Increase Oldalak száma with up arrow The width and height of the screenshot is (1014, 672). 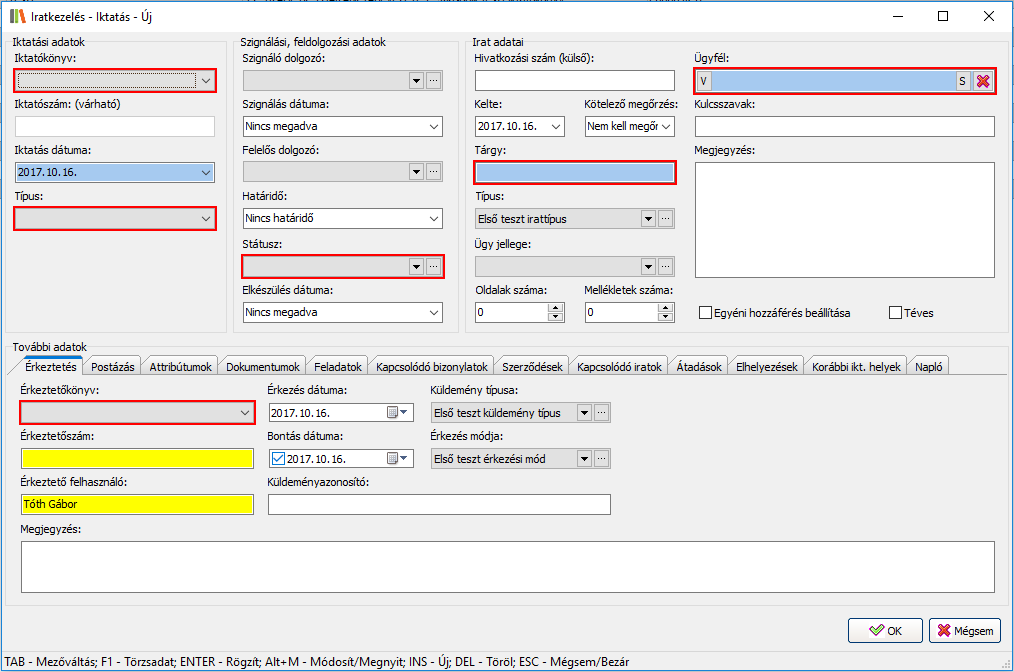pyautogui.click(x=555, y=308)
